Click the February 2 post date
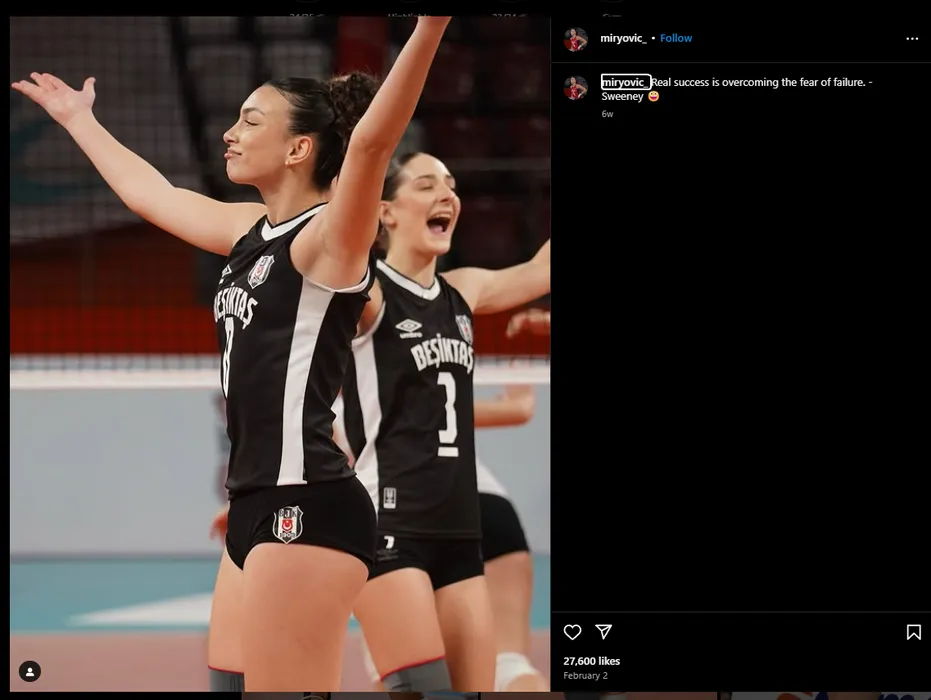Screen dimensions: 931x700 (585, 676)
